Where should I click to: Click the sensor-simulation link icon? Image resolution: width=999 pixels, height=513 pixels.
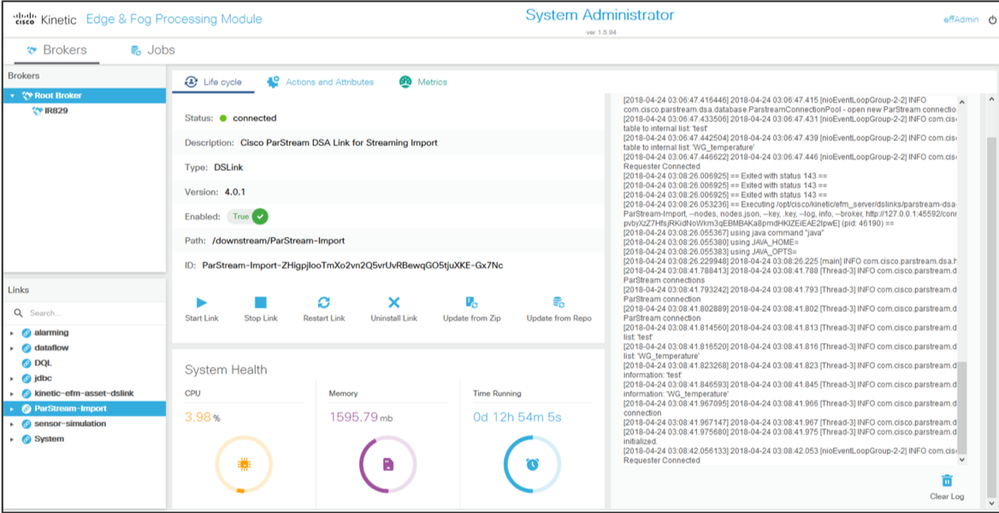(26, 424)
